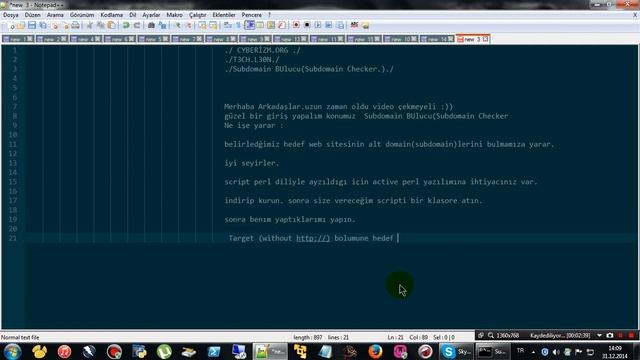Close the active 'new 3' tab
Screen dimensions: 640x360
pos(485,39)
